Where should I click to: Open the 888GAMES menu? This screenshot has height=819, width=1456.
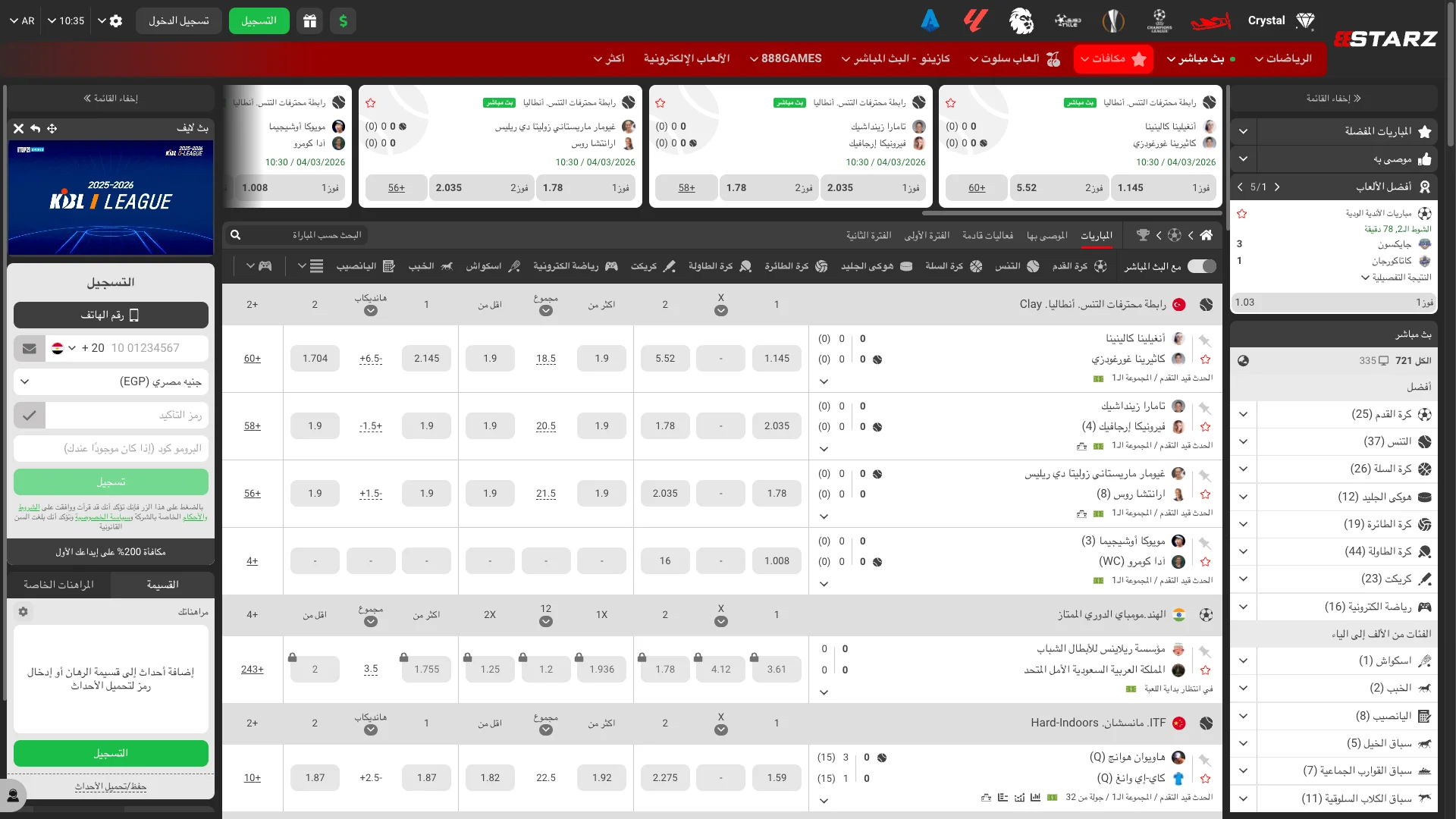click(785, 58)
